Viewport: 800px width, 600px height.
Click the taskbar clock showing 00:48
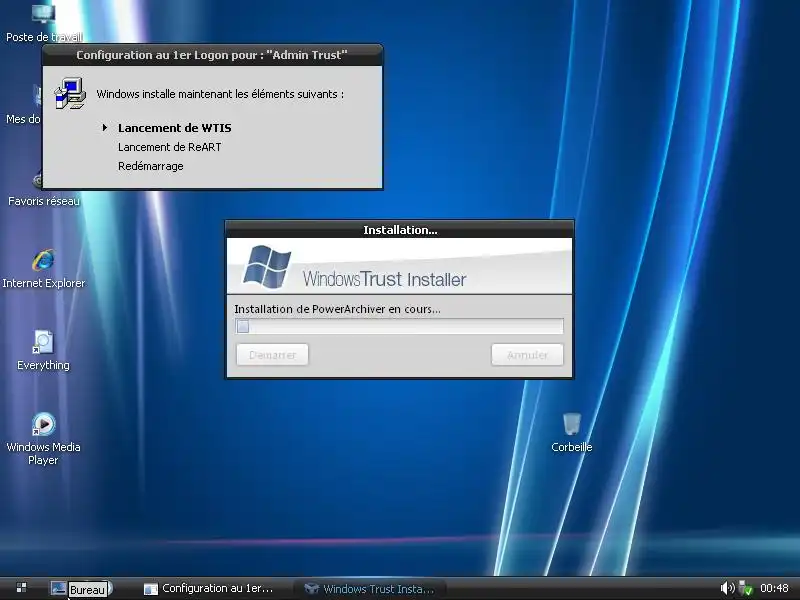tap(774, 588)
